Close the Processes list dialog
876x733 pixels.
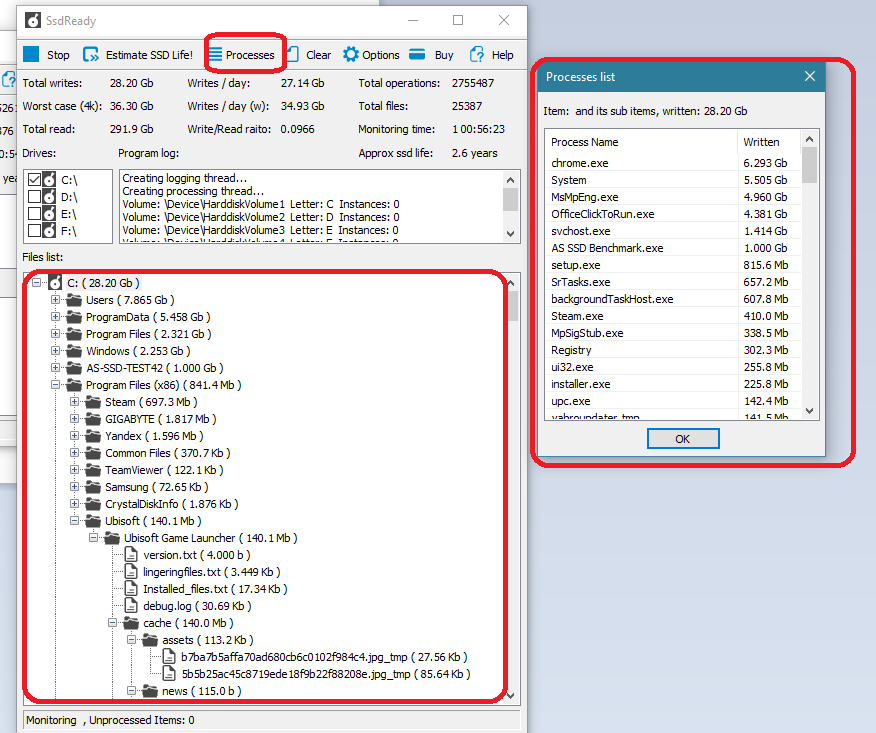pos(810,77)
